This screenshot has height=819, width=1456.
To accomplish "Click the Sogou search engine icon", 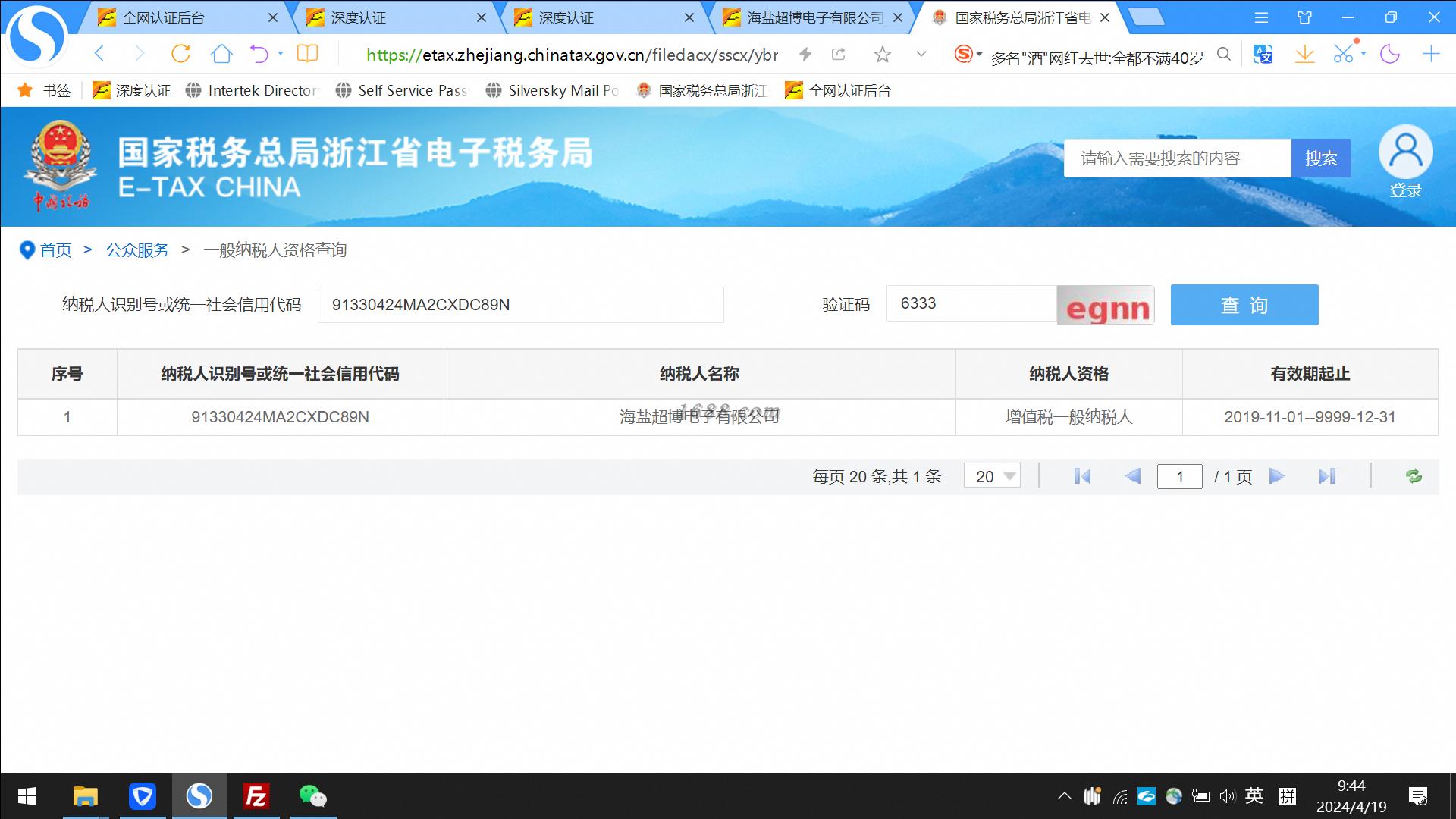I will [x=964, y=54].
